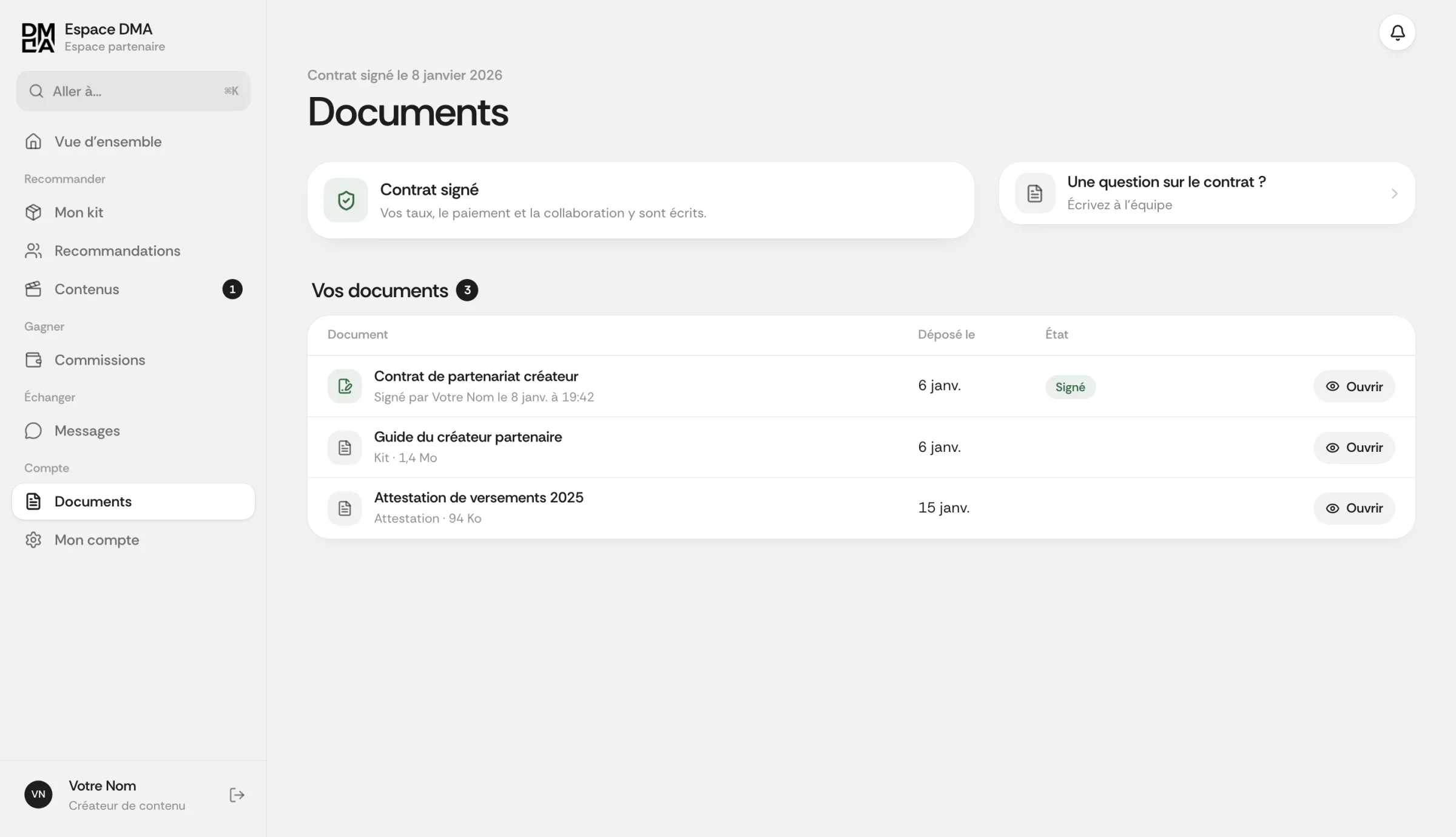The width and height of the screenshot is (1456, 837).
Task: Click the Déposé le column header
Action: tap(946, 334)
